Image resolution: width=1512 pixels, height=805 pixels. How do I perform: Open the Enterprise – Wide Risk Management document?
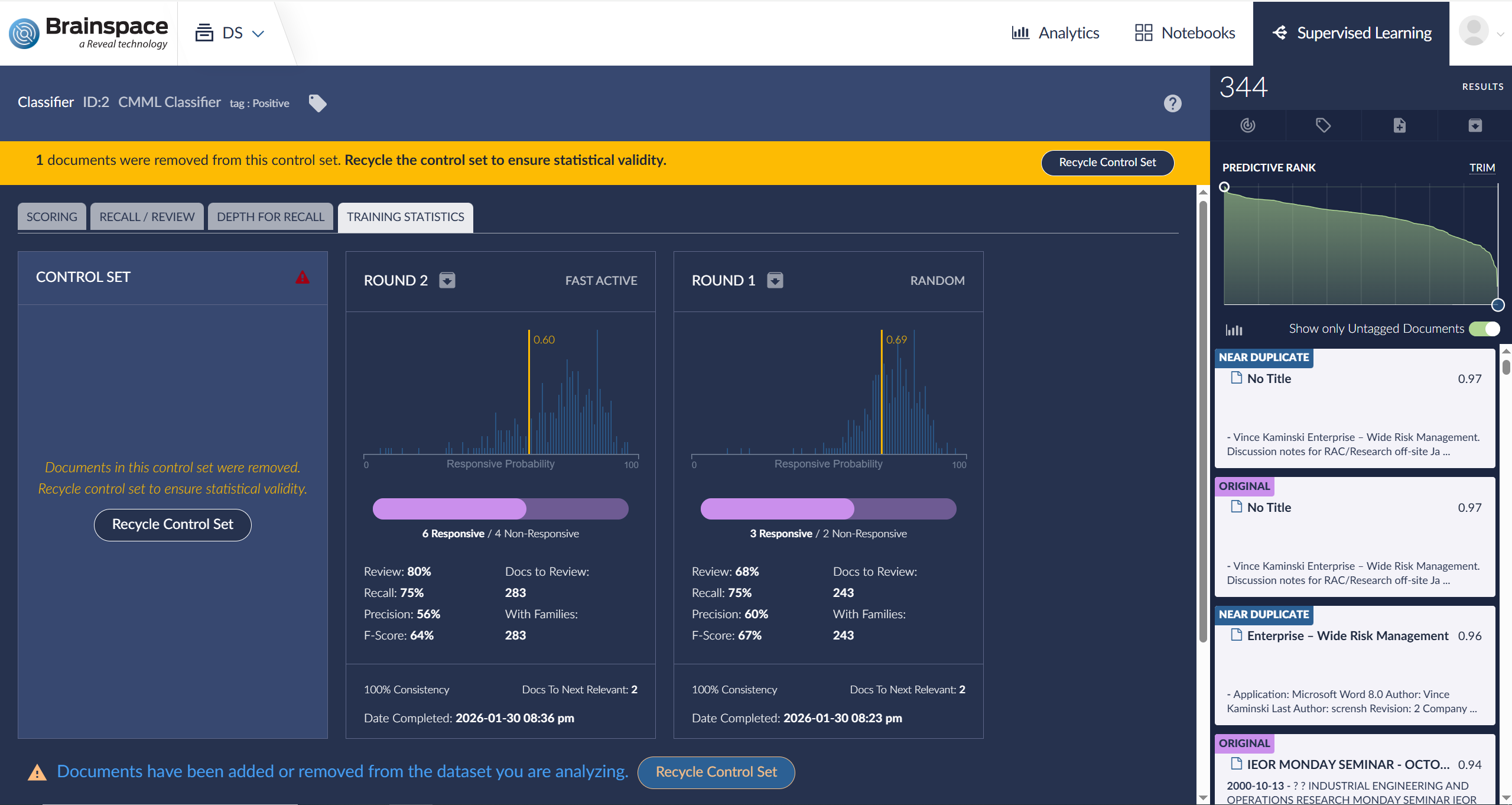[x=1347, y=636]
